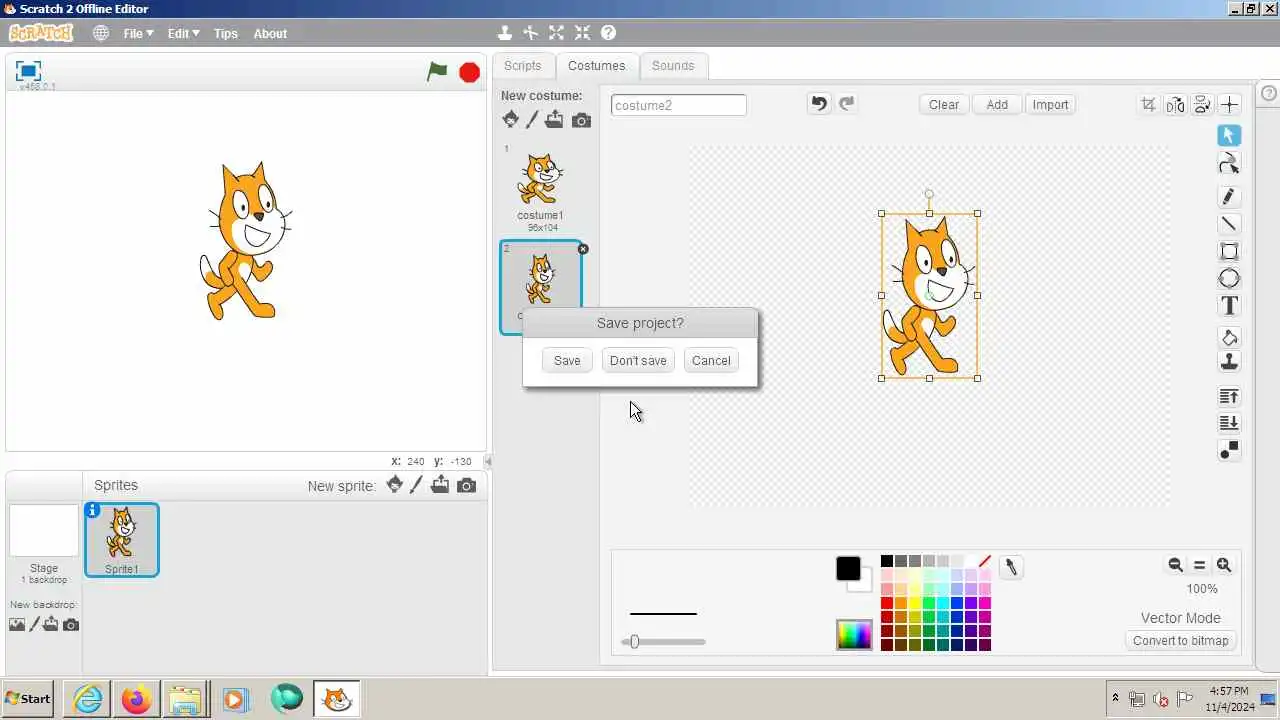The height and width of the screenshot is (720, 1280).
Task: Click the costume name input field
Action: coord(679,105)
